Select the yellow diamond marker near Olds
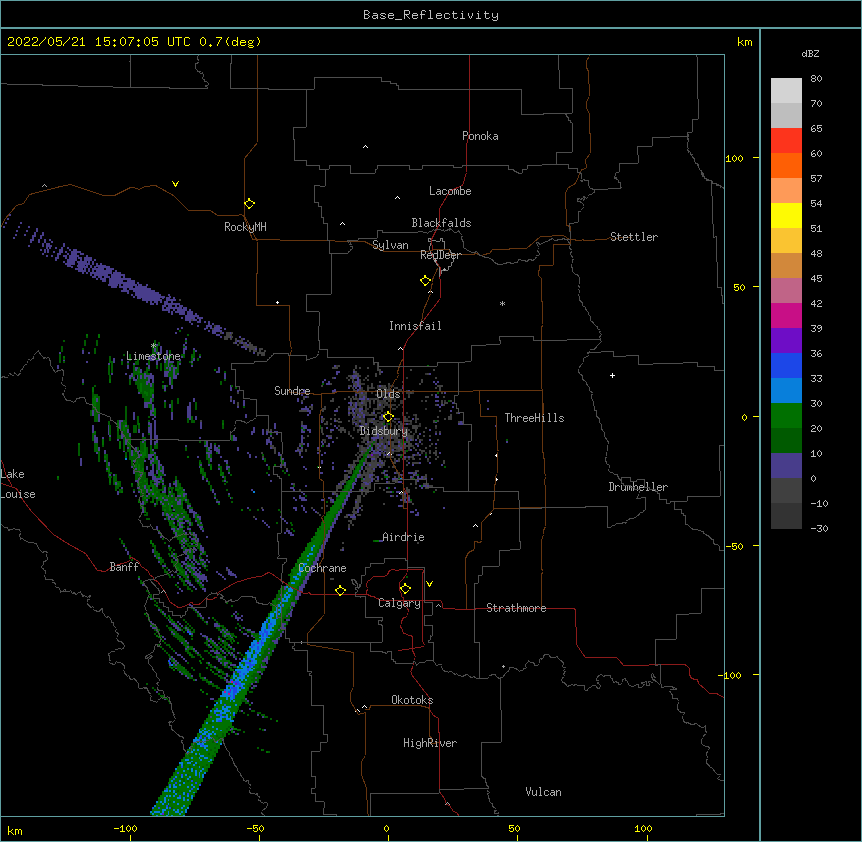The image size is (862, 842). tap(388, 417)
